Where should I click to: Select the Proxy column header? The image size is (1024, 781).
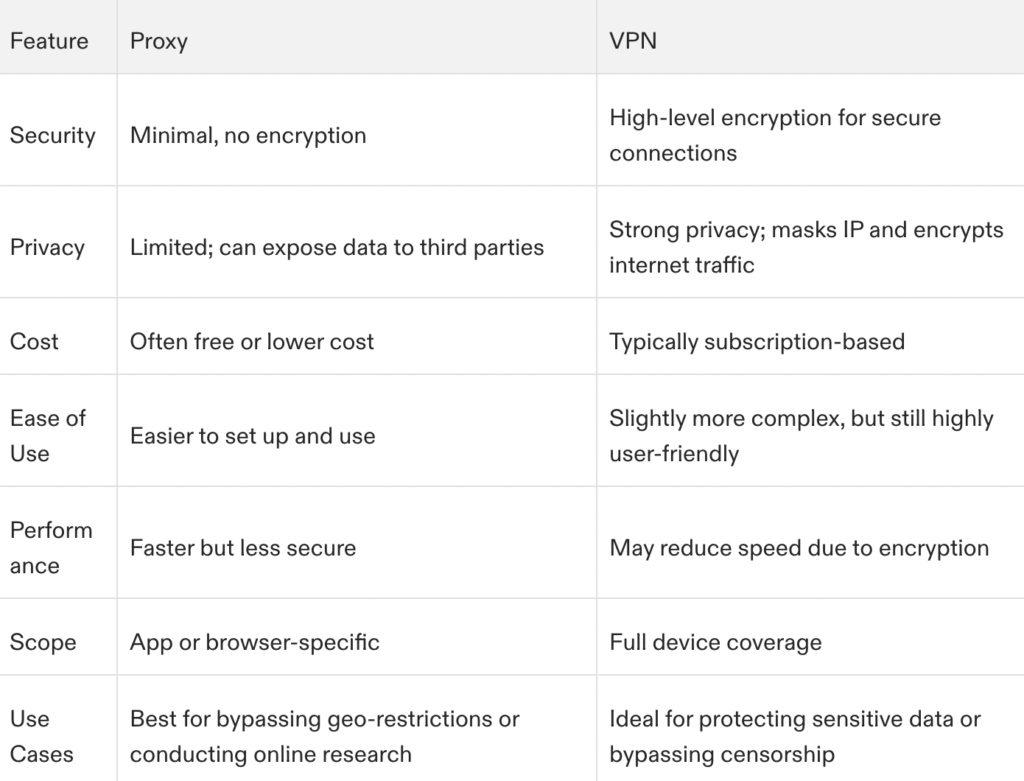(x=159, y=41)
